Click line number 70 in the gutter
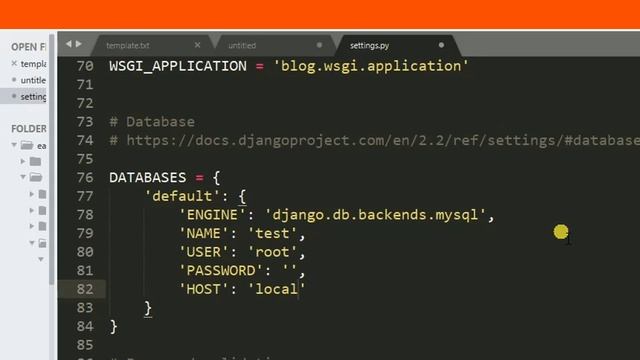 pyautogui.click(x=85, y=66)
